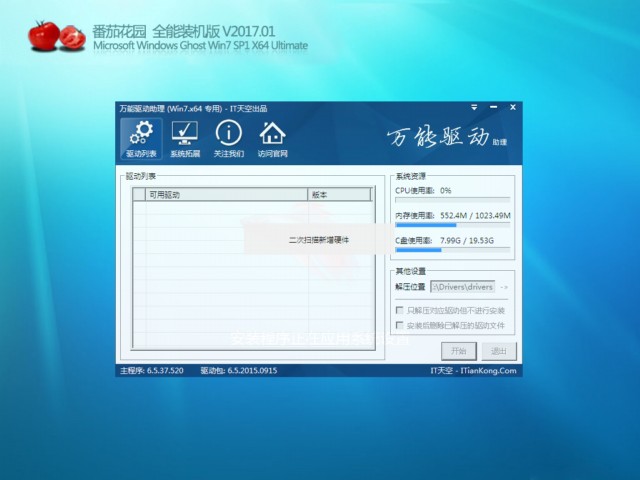This screenshot has height=480, width=640.
Task: Click the arrow beside the extract path
Action: click(x=504, y=288)
